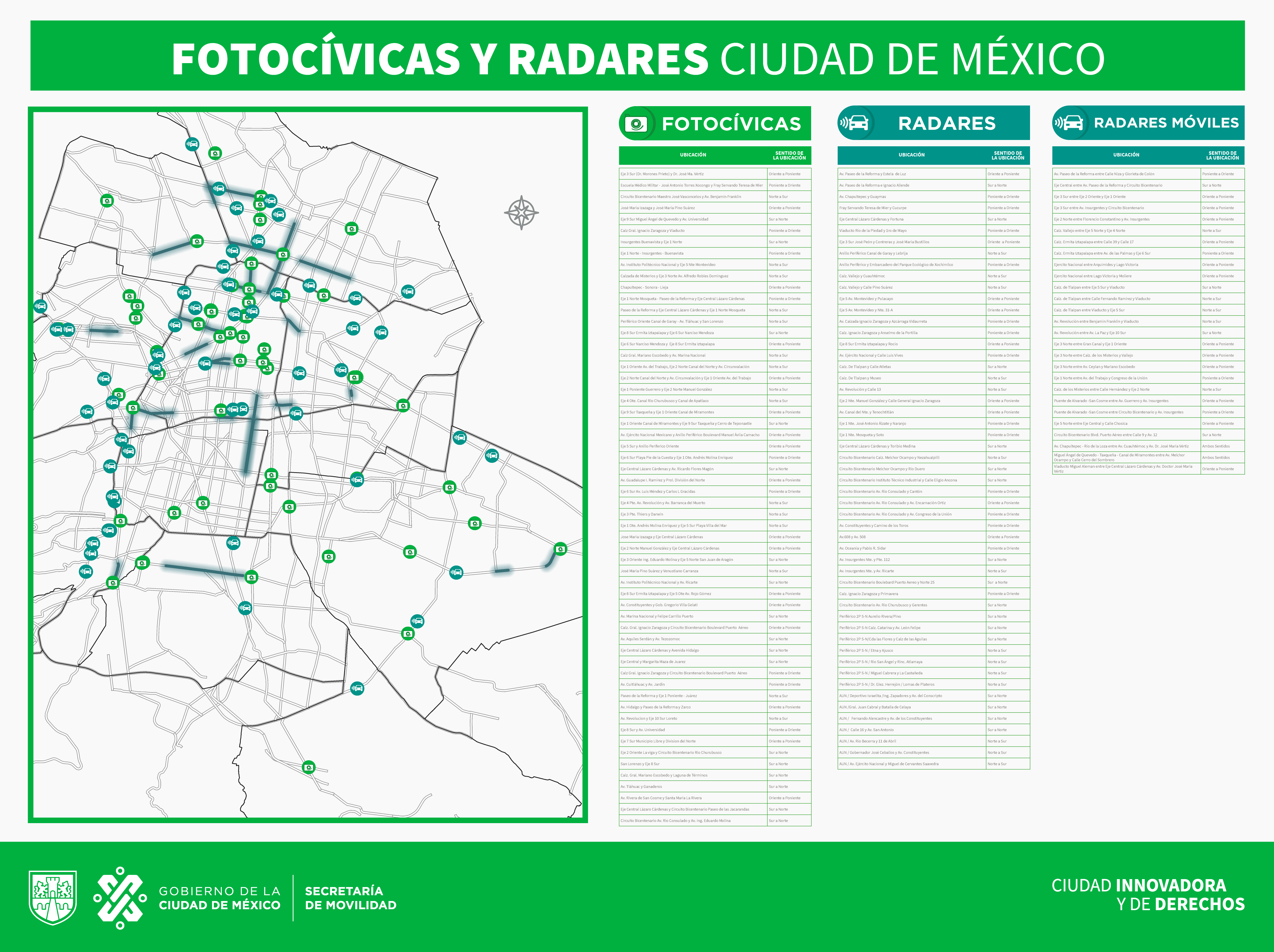1274x952 pixels.
Task: Click the SECRETARÍA DE MOVILIDAD text
Action: pyautogui.click(x=351, y=898)
